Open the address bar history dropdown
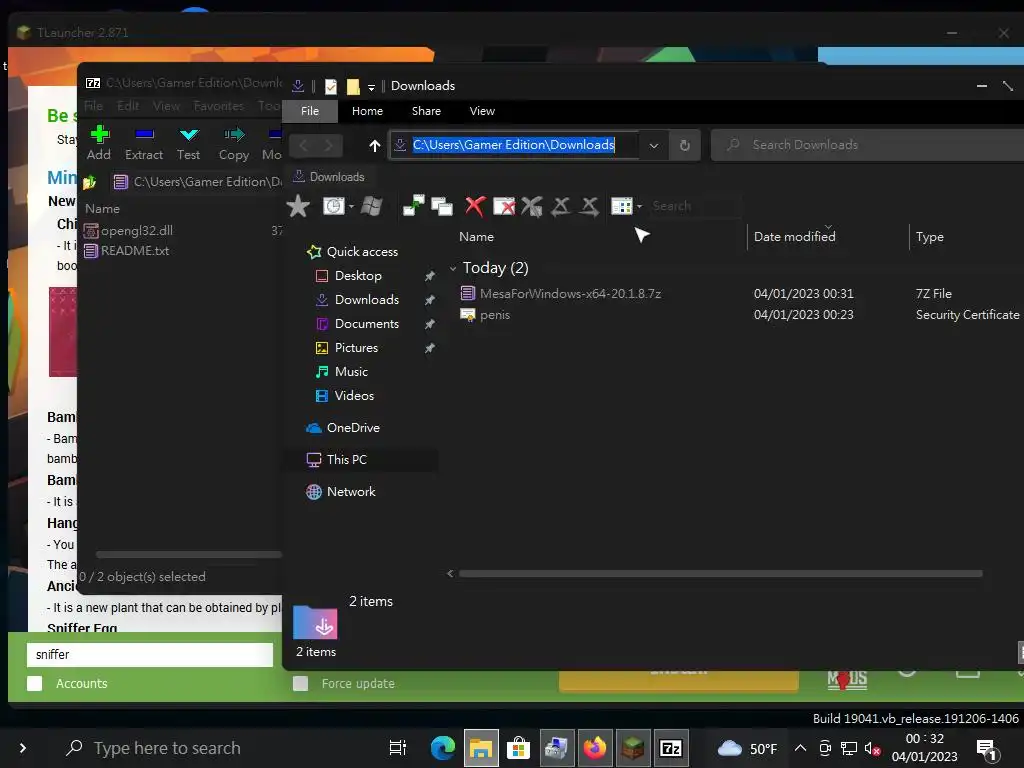Screen dimensions: 1024x768 tap(654, 146)
